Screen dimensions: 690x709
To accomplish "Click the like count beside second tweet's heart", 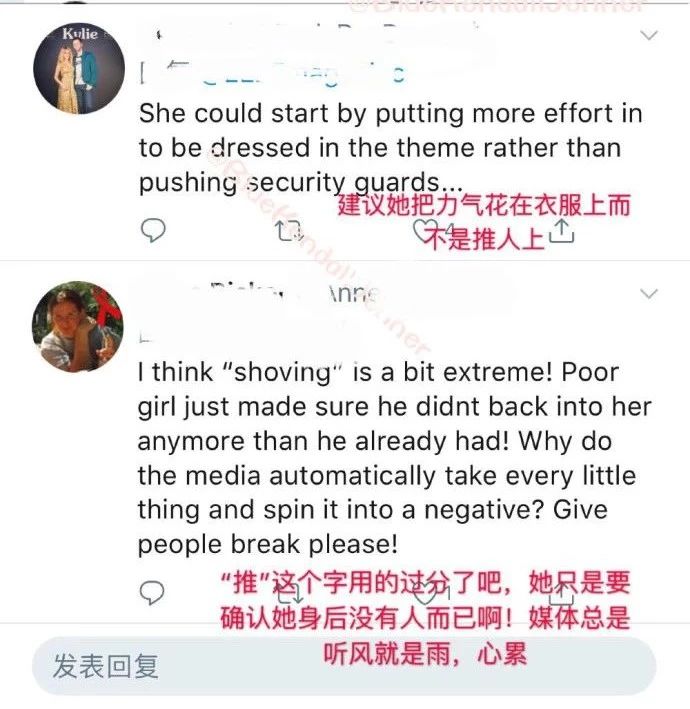I will 448,593.
